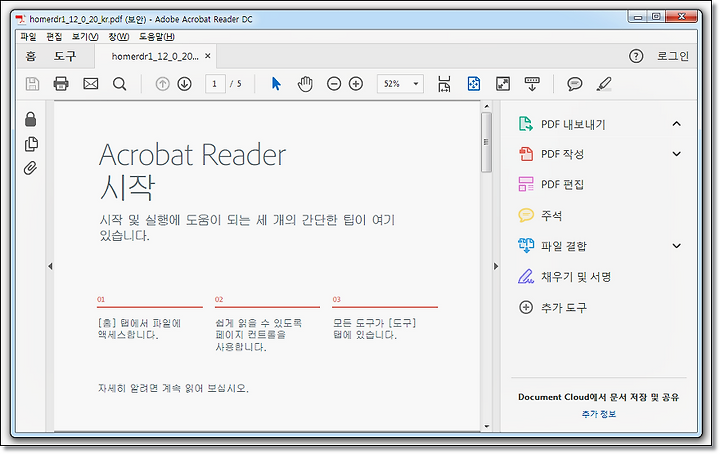Collapse left navigation pane arrow
The width and height of the screenshot is (720, 454).
tap(50, 266)
